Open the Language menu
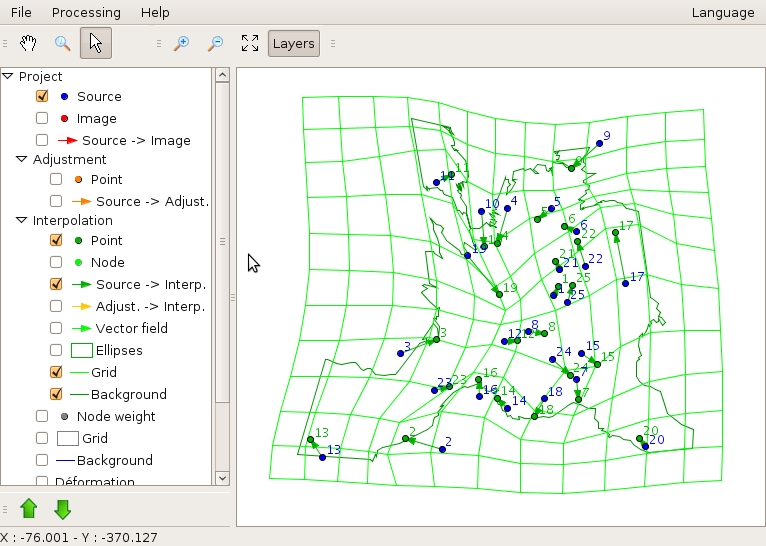This screenshot has height=546, width=766. pos(723,12)
